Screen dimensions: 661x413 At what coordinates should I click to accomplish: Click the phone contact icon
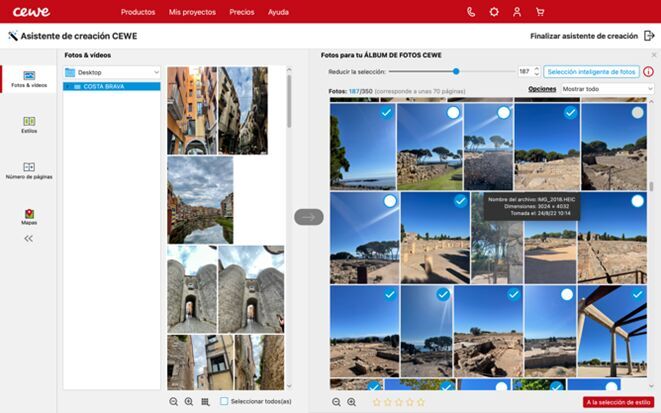[x=471, y=12]
